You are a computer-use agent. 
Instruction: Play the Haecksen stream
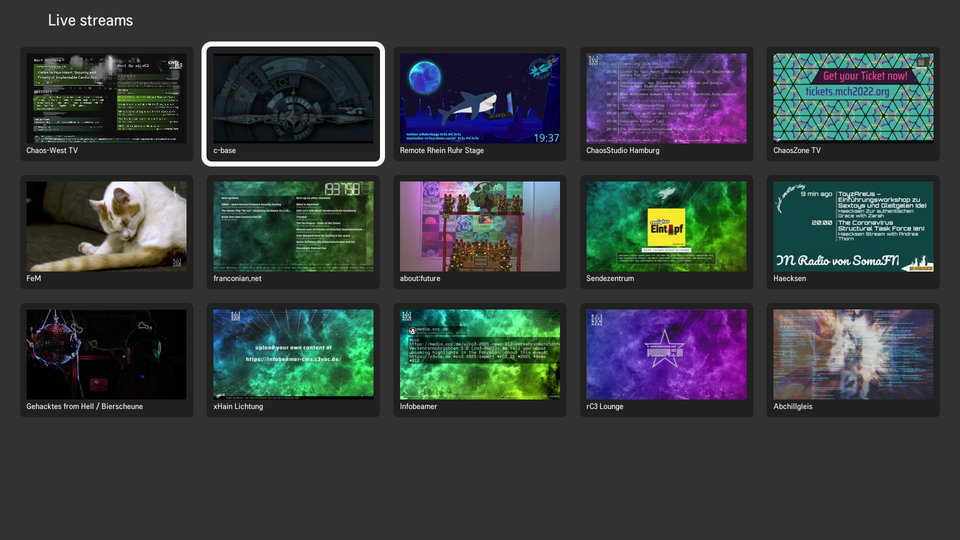tap(853, 226)
